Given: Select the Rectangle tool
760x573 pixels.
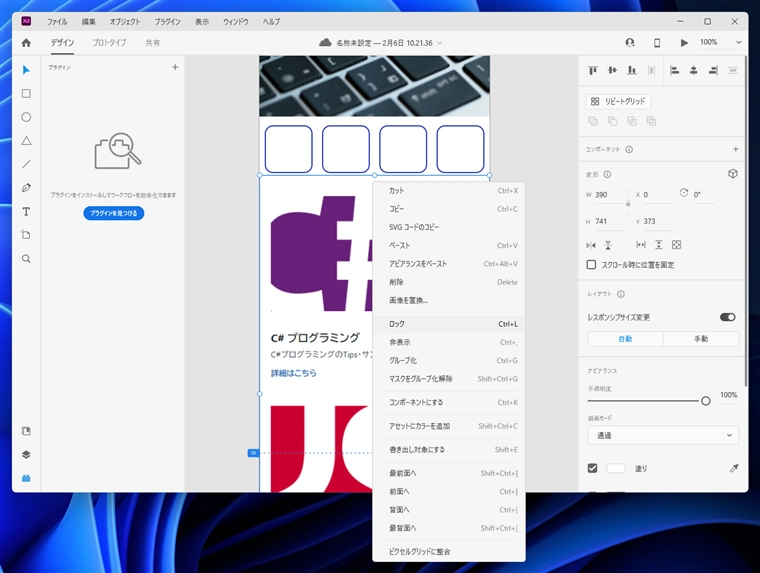Looking at the screenshot, I should [26, 93].
